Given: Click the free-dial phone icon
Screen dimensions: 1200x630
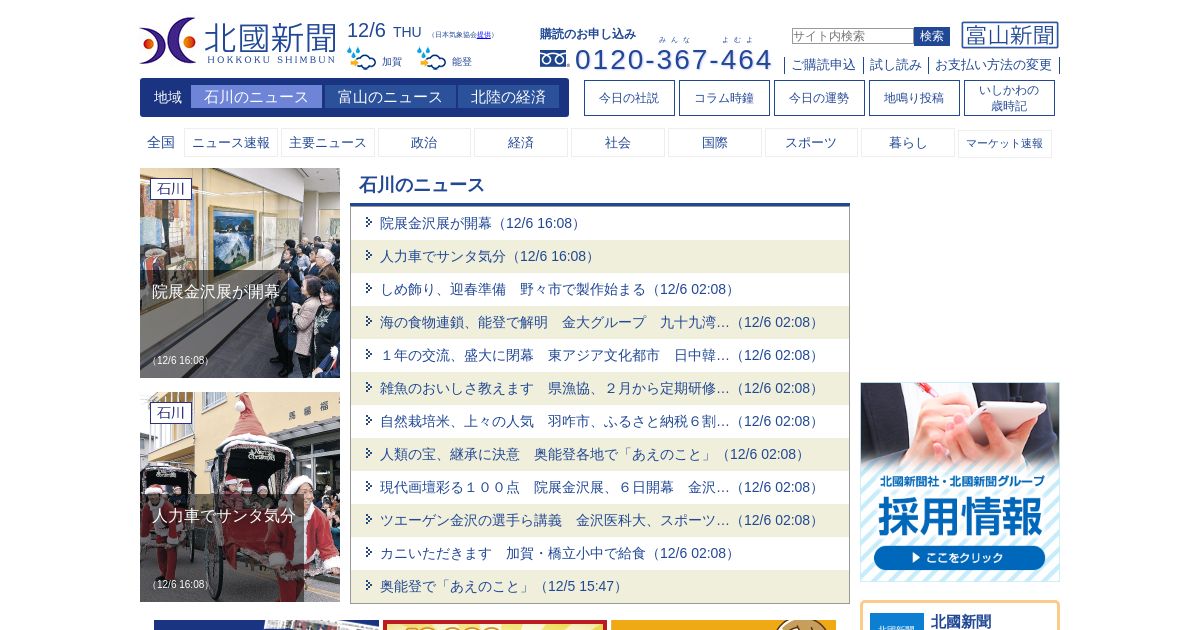Looking at the screenshot, I should click(x=553, y=59).
